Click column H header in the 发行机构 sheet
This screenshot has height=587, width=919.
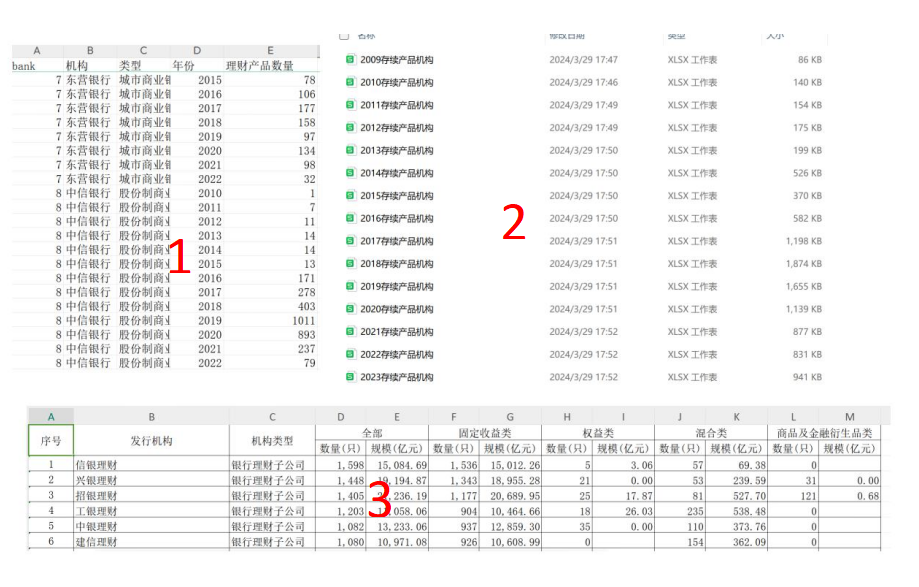(x=567, y=417)
